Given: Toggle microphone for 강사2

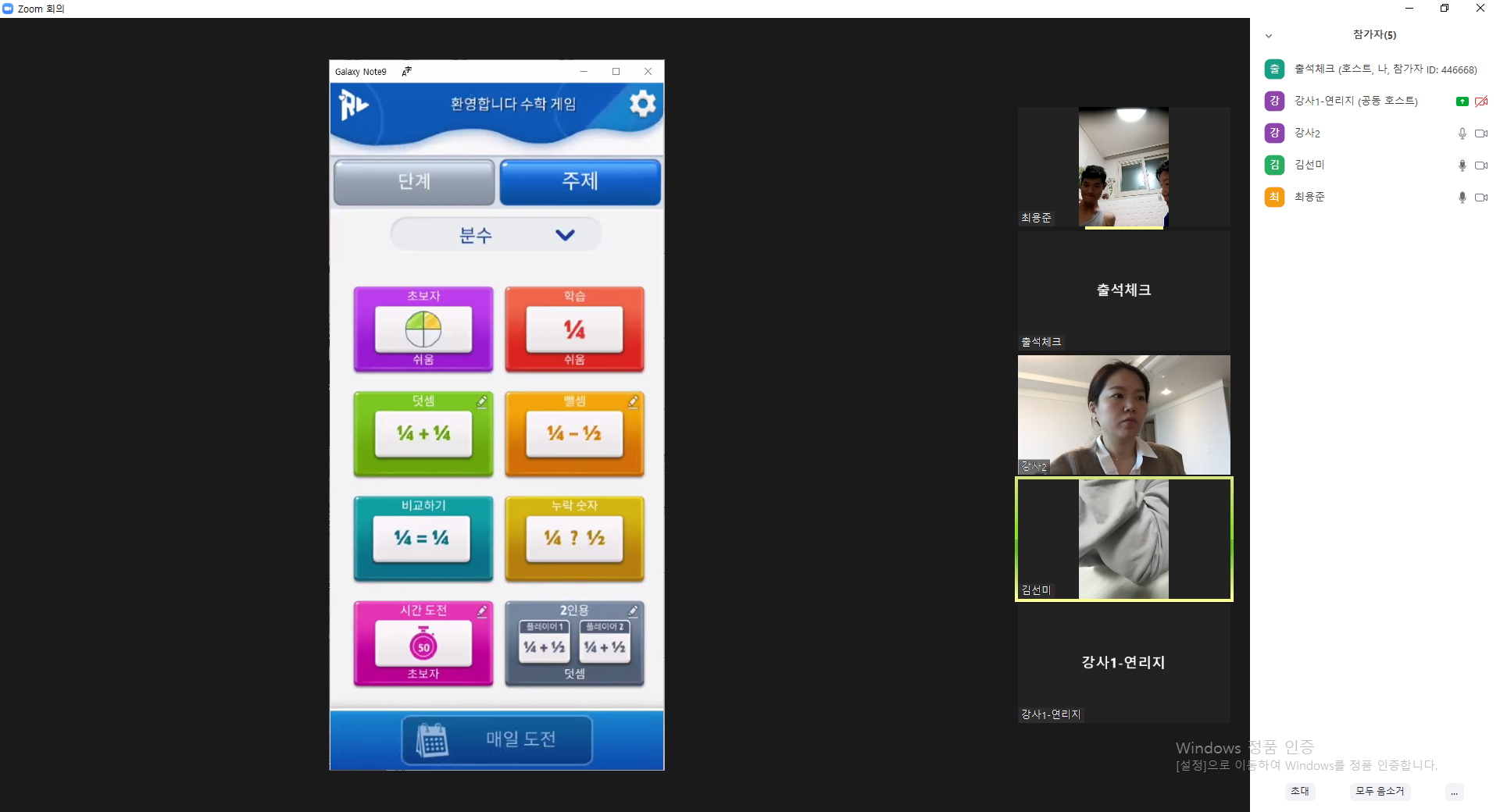Looking at the screenshot, I should (x=1462, y=134).
